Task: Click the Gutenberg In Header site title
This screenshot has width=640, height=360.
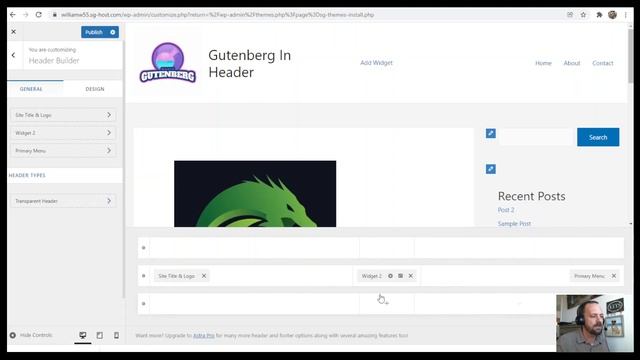Action: (x=249, y=64)
